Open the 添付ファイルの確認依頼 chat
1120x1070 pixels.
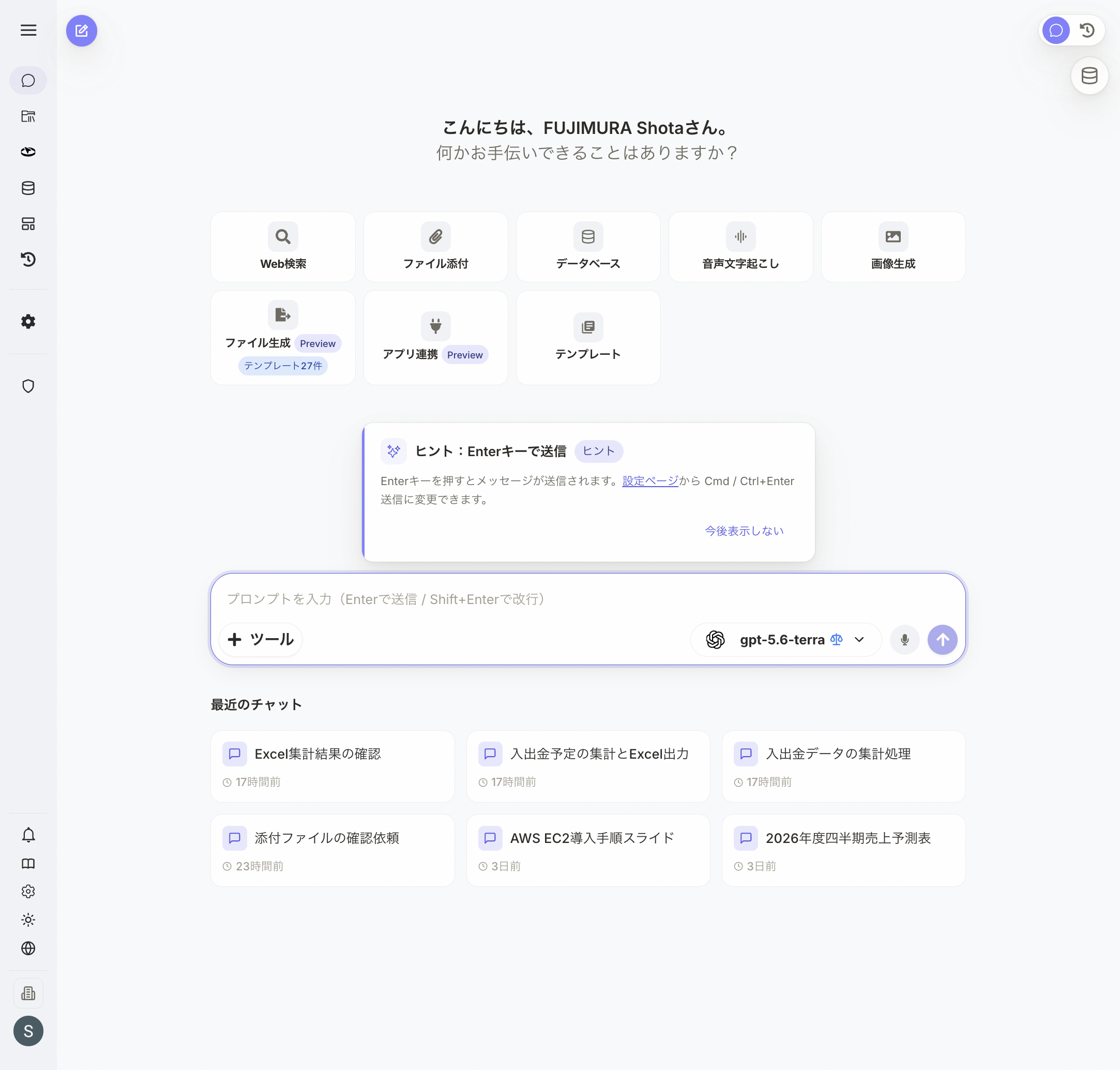point(332,850)
